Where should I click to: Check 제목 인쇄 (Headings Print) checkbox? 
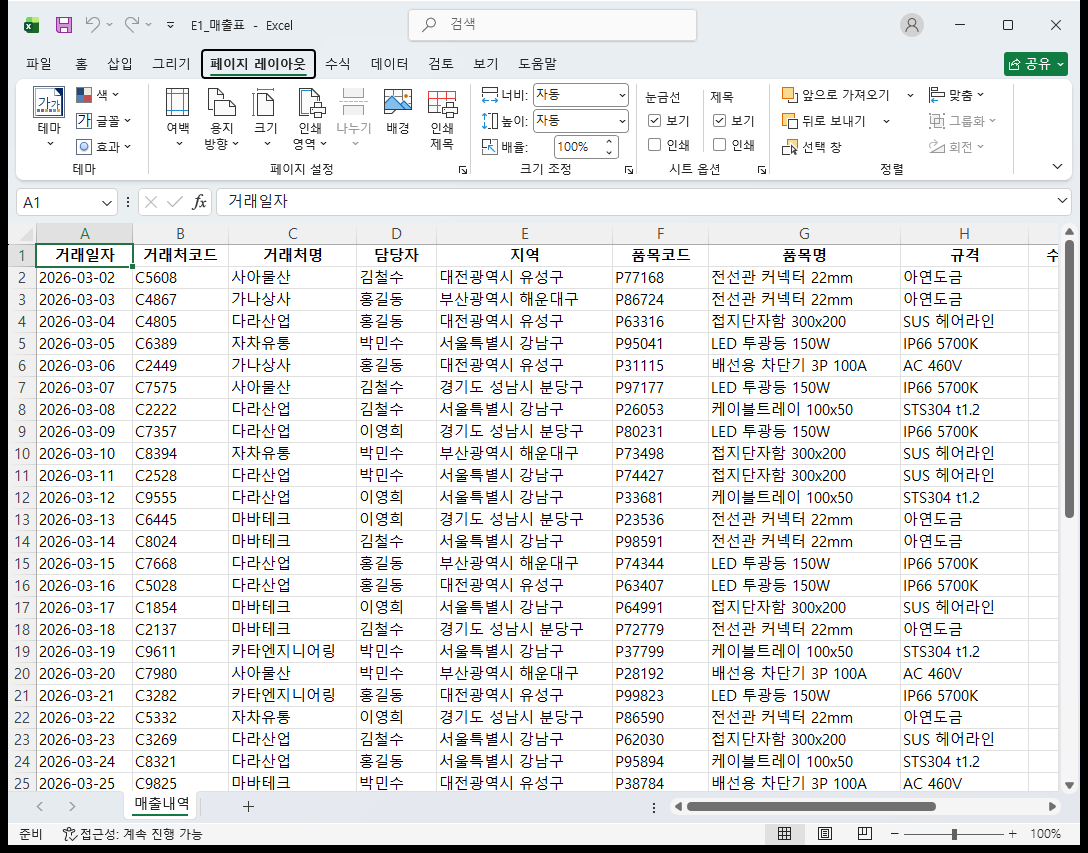[720, 145]
